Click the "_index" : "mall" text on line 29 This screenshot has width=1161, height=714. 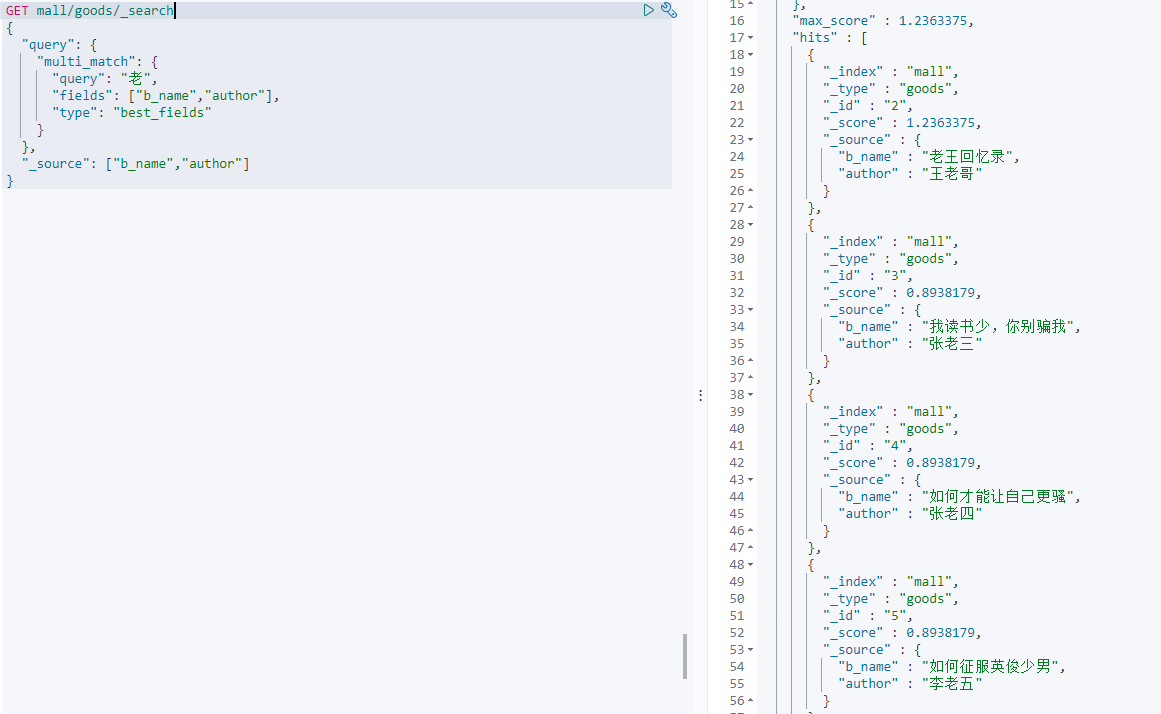click(x=891, y=241)
